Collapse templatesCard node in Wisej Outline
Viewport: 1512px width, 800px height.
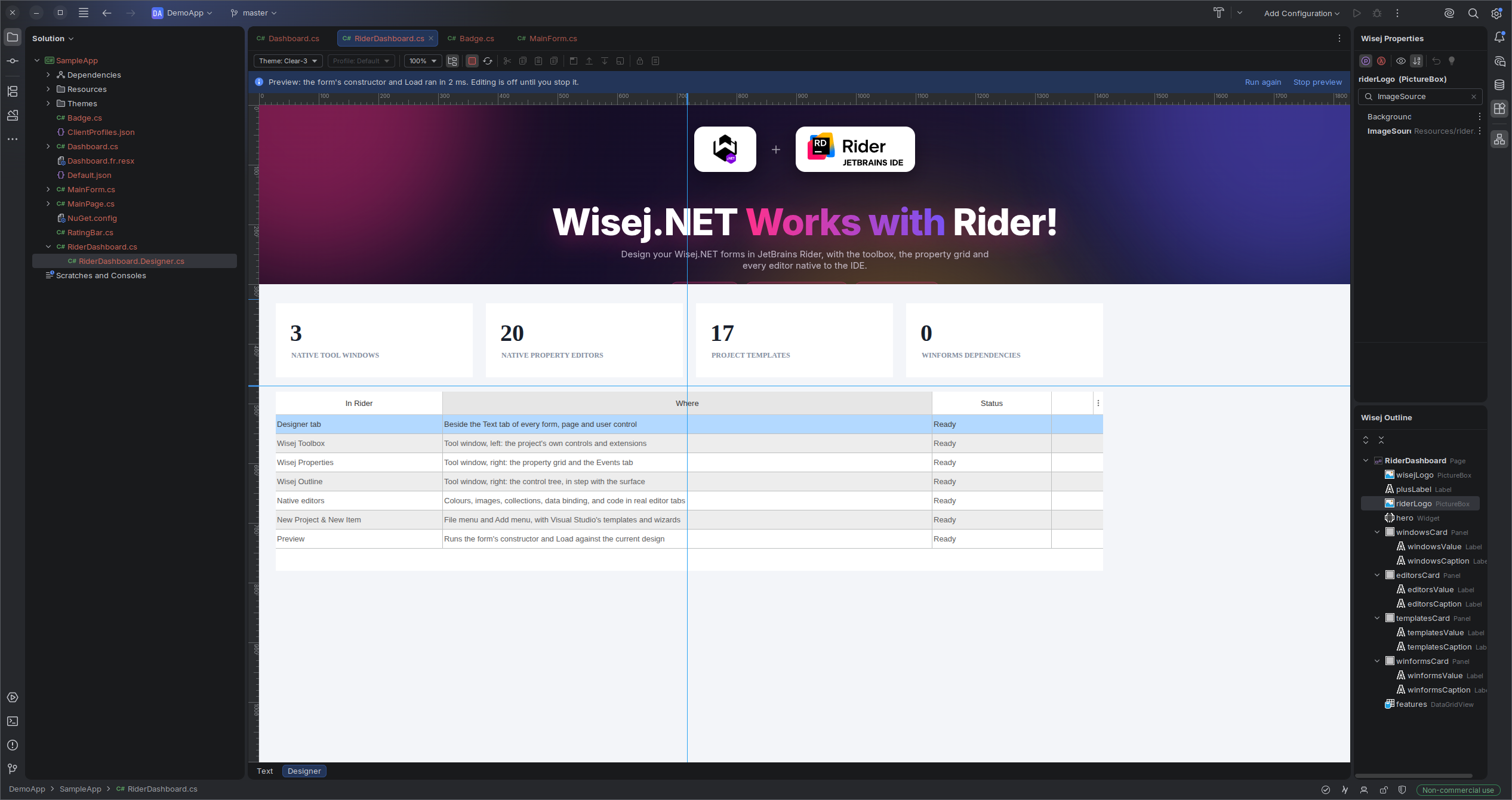1377,618
